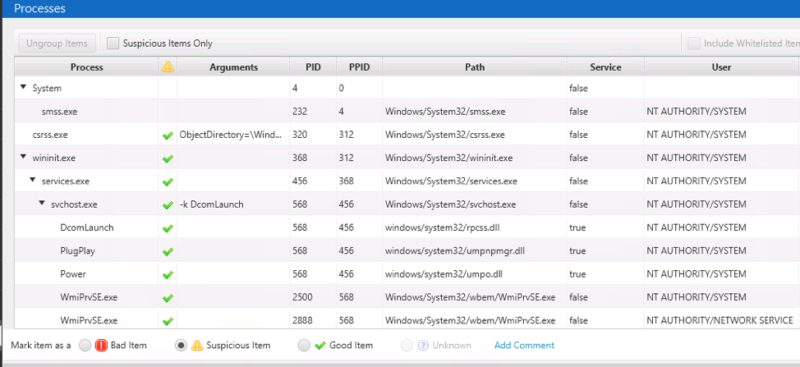The width and height of the screenshot is (800, 367).
Task: Collapse the System process tree node
Action: click(x=23, y=88)
